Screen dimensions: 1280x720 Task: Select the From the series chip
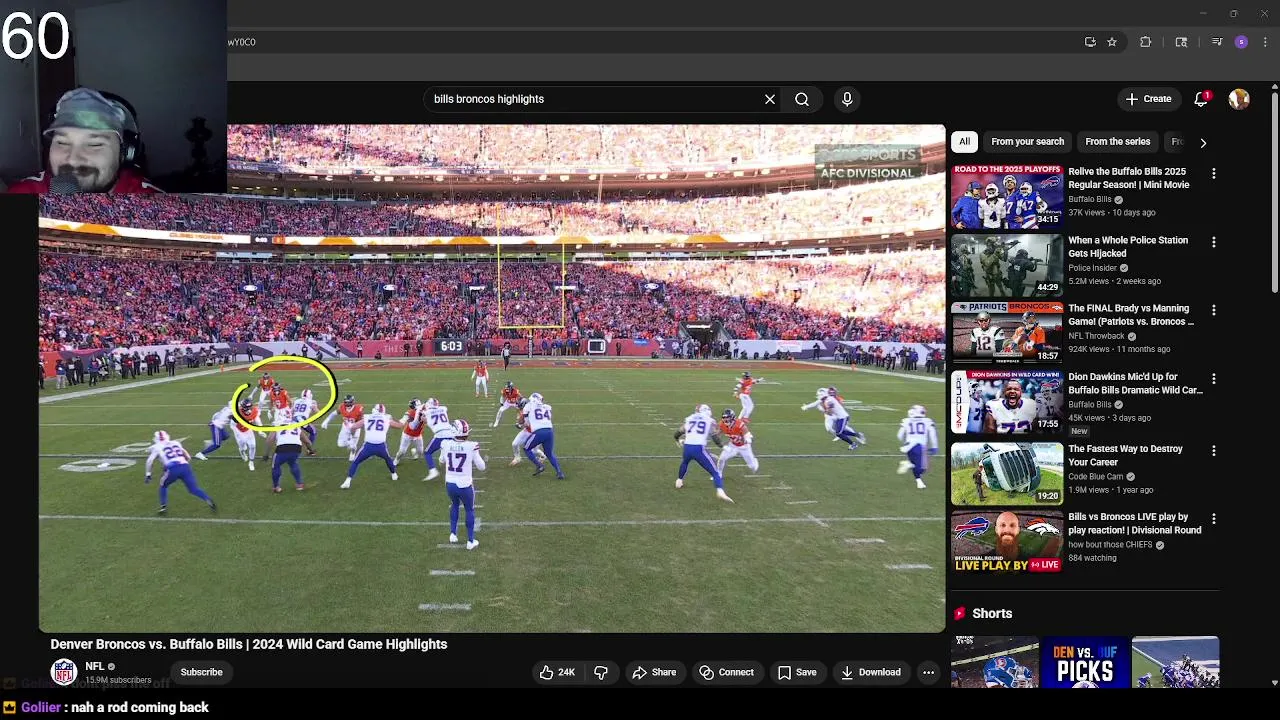1117,142
